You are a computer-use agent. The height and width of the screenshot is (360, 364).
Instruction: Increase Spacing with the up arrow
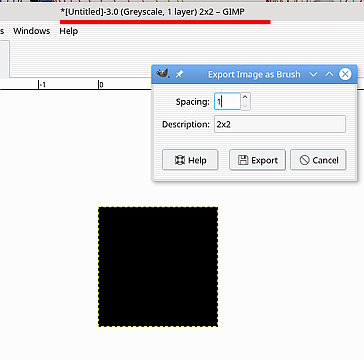[x=245, y=97]
